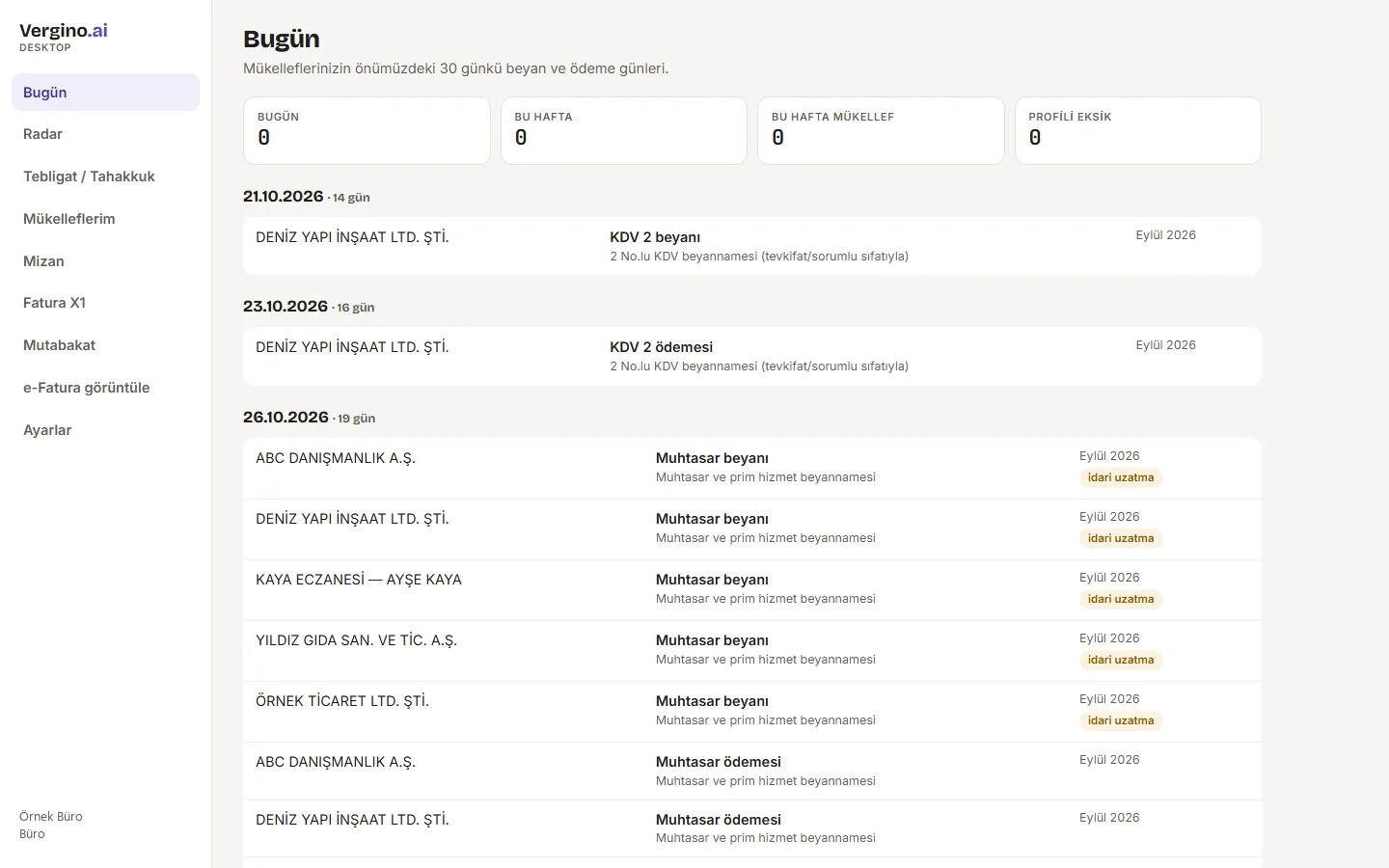Screen dimensions: 1389x868
Task: Click idari uzatma badge for ÖRNEK TİCARET
Action: tap(1121, 720)
